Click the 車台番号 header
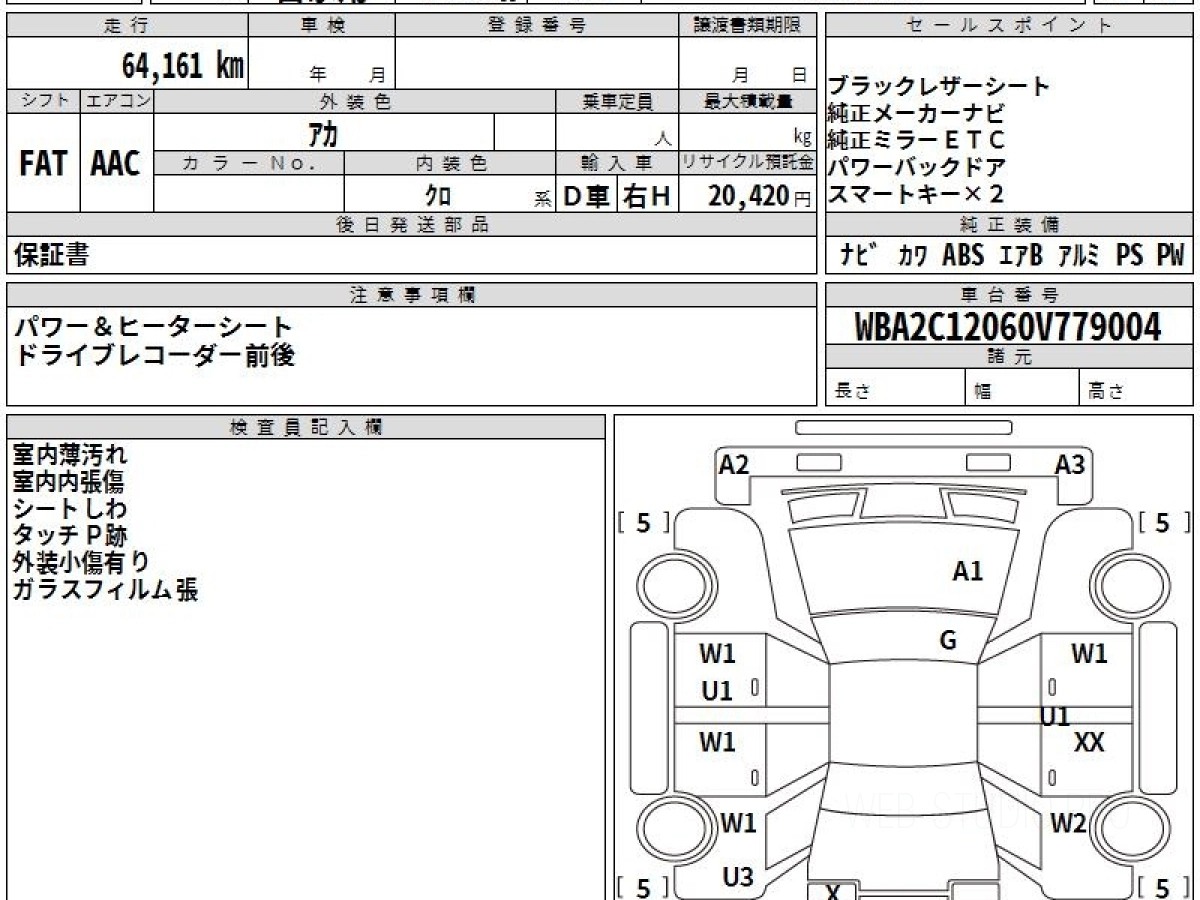Screen dimensions: 1200x900 [x=1009, y=294]
